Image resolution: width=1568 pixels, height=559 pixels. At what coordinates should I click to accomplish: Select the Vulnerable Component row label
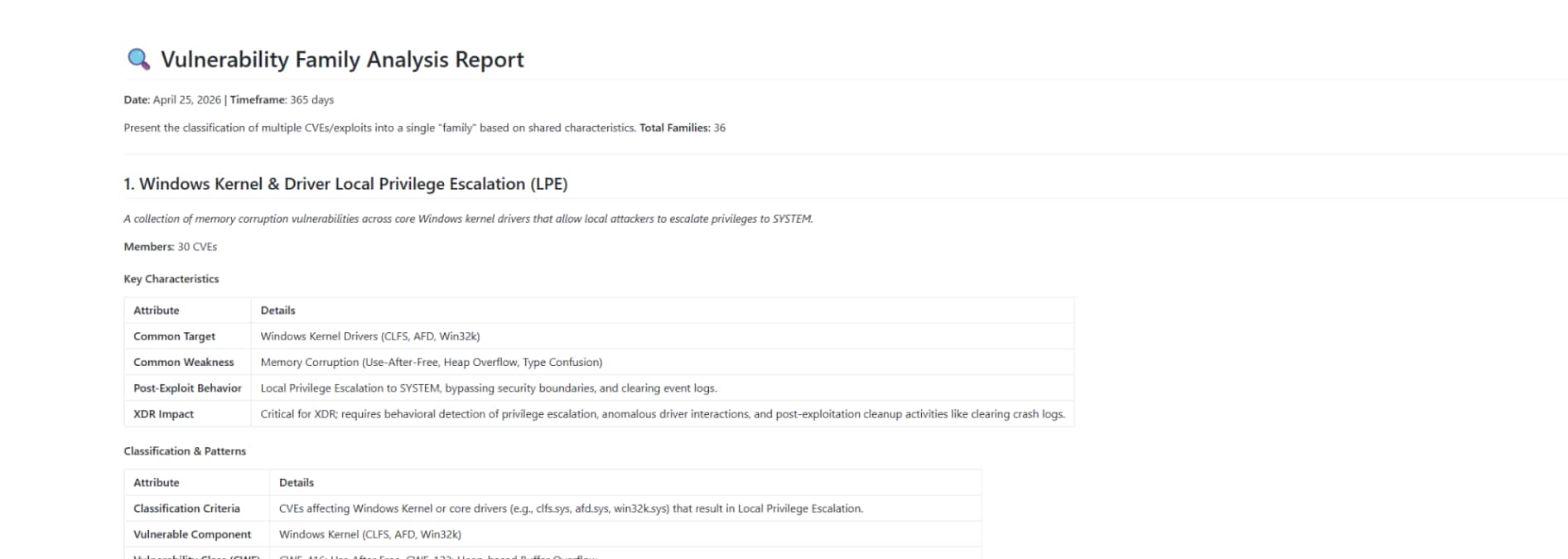point(192,534)
